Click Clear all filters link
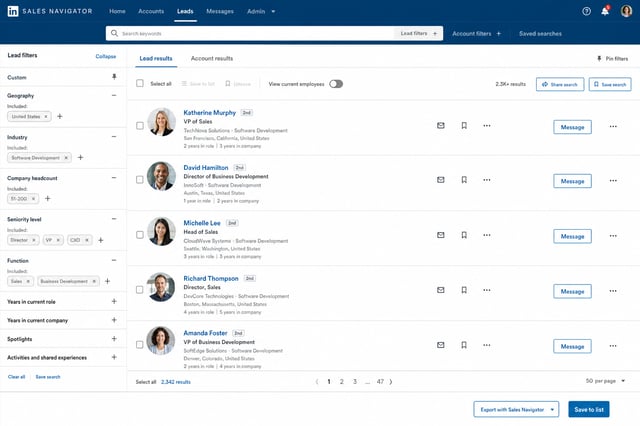This screenshot has height=426, width=640. click(x=16, y=377)
